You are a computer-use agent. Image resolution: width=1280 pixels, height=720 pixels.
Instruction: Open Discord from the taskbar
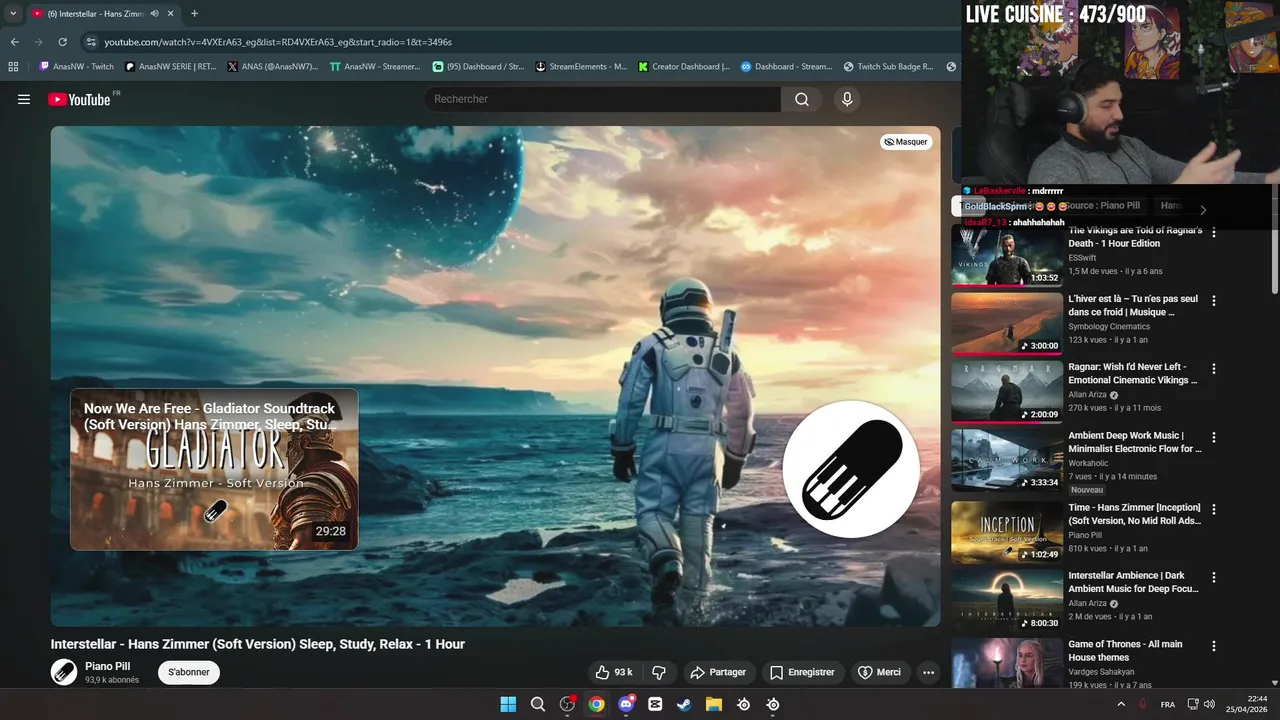tap(626, 704)
